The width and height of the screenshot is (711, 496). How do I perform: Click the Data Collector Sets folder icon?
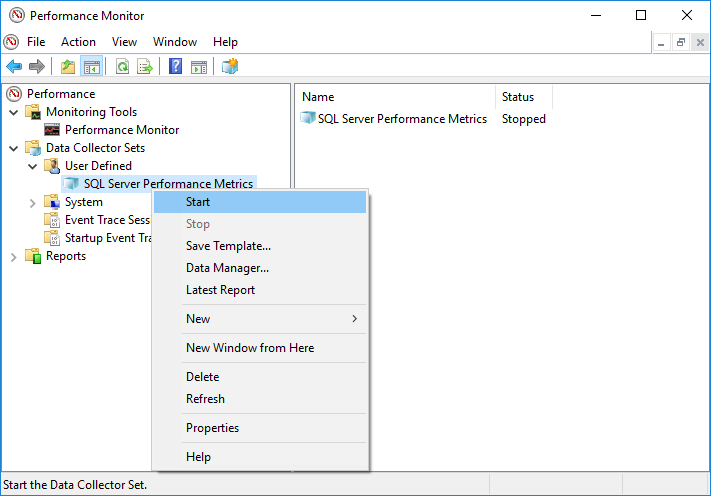33,148
